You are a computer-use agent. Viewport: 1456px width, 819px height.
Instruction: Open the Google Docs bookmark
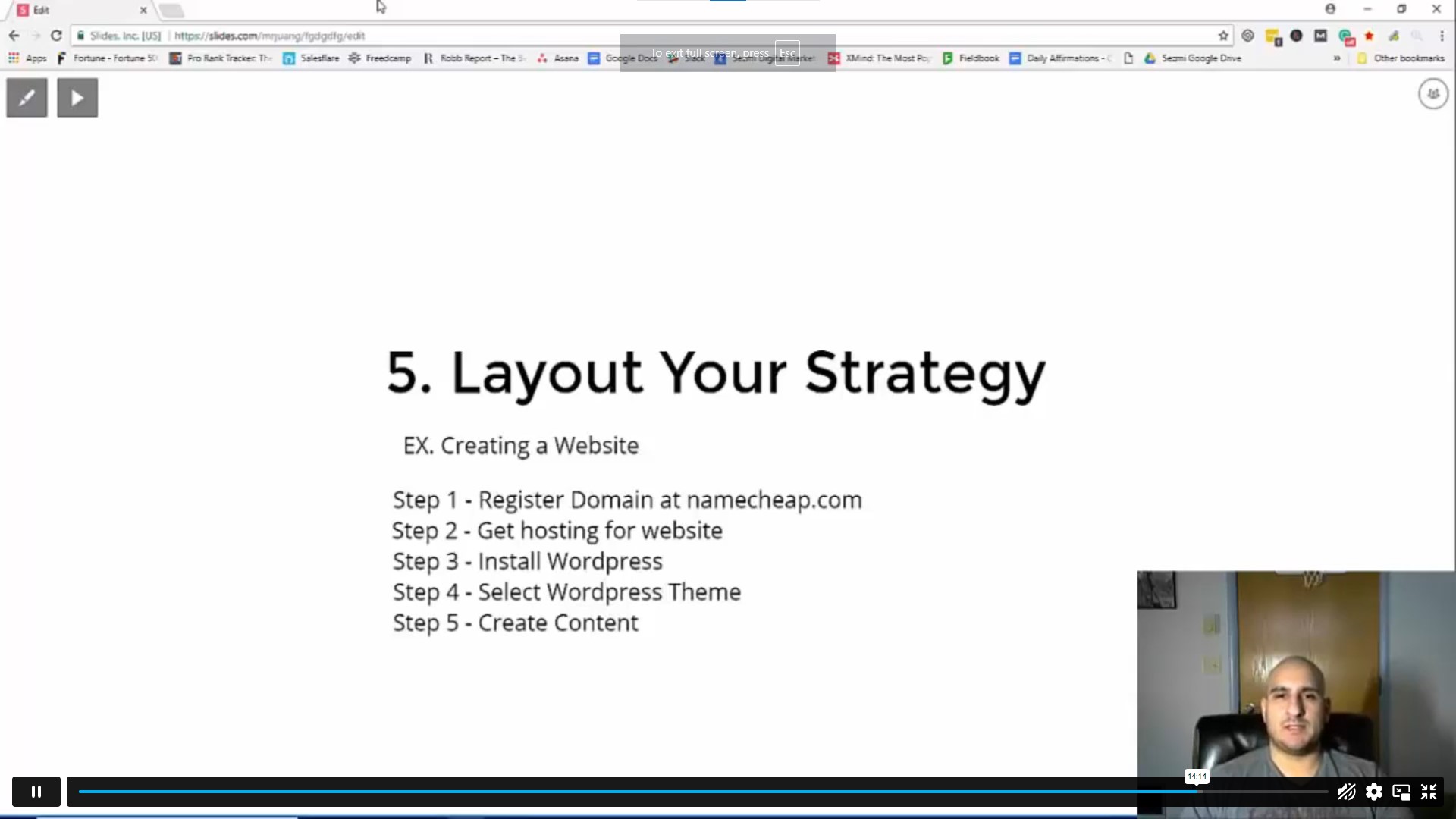[x=632, y=58]
